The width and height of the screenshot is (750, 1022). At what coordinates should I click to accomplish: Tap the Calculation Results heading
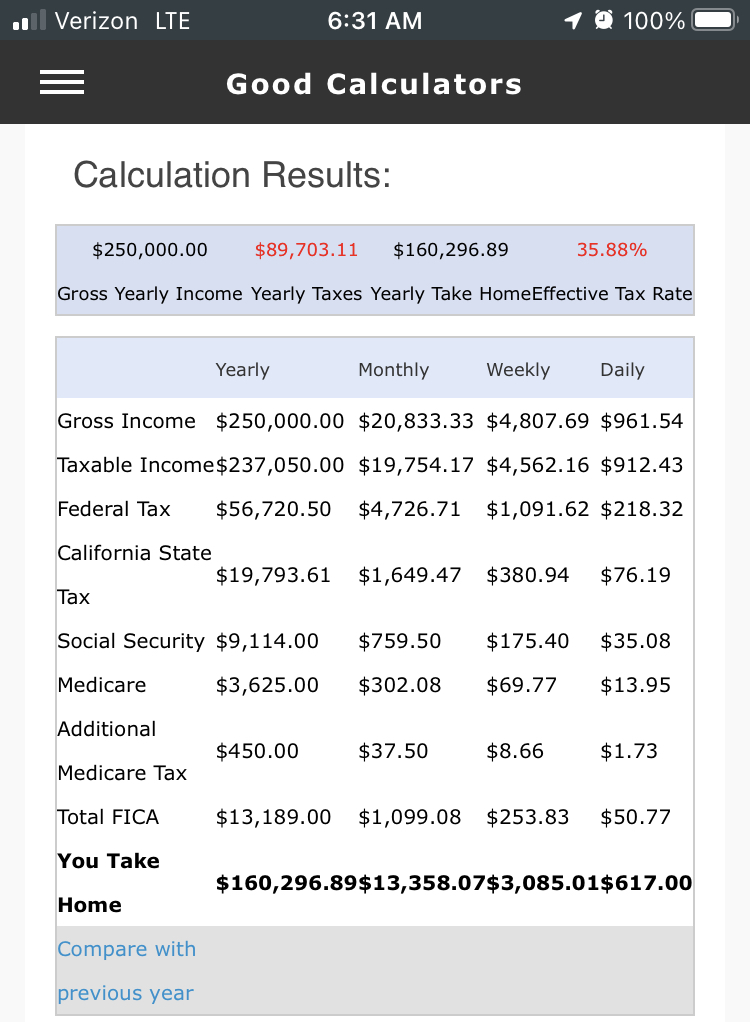coord(231,176)
